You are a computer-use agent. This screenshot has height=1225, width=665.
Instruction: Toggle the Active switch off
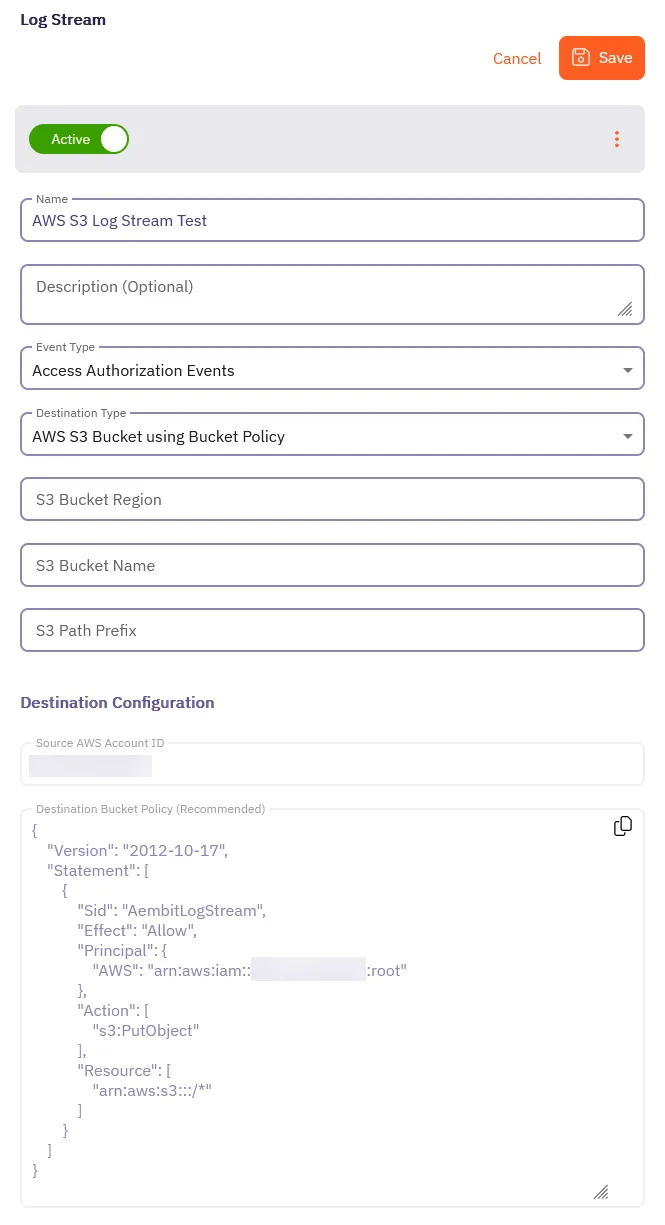[113, 139]
